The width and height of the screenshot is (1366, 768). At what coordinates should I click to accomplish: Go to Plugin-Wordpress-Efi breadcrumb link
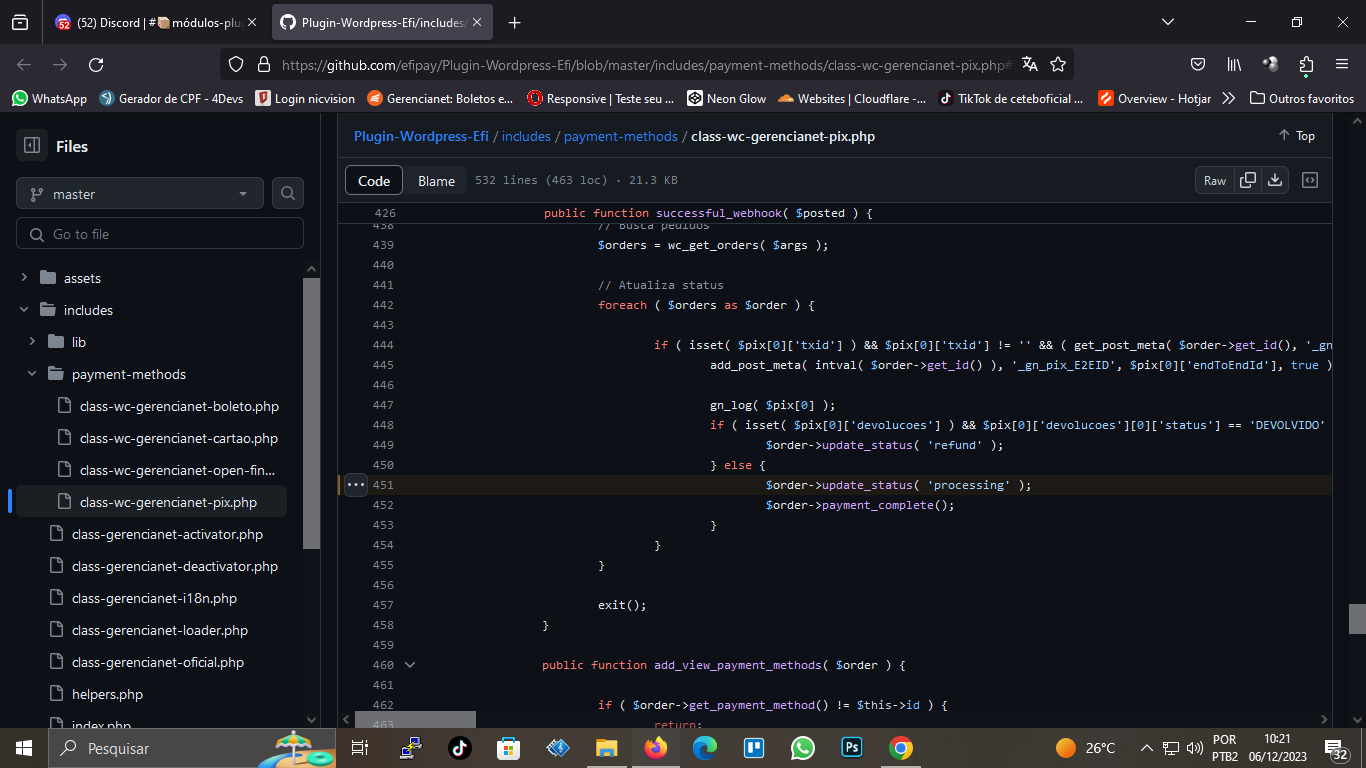421,136
